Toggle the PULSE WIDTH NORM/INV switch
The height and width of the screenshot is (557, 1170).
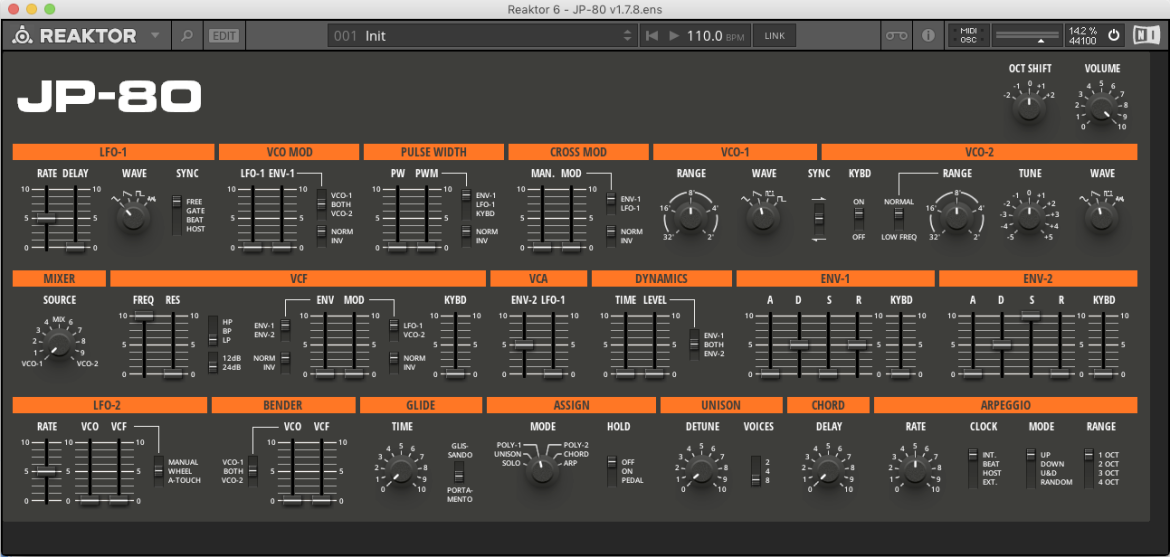466,236
